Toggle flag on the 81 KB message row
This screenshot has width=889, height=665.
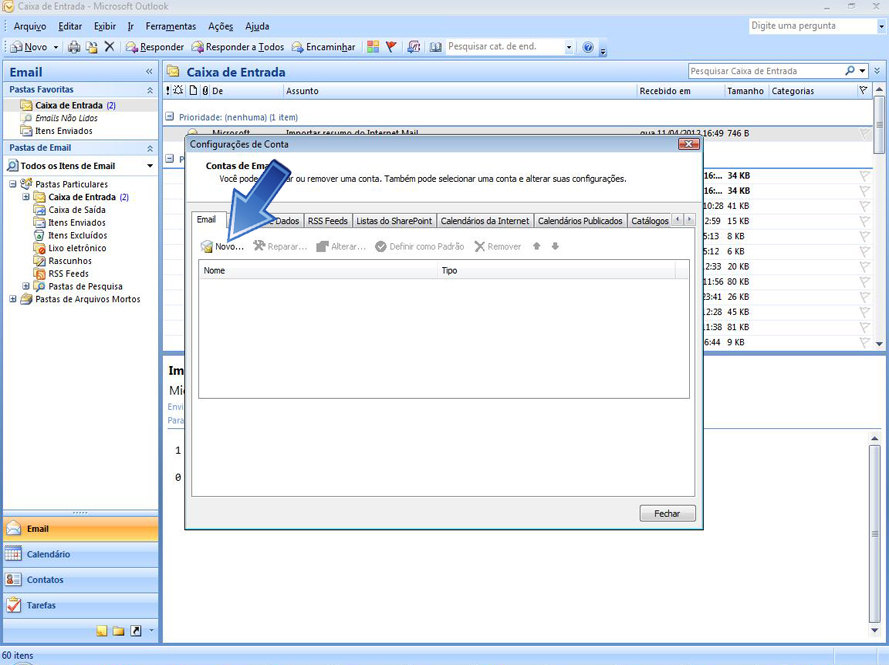(x=864, y=327)
